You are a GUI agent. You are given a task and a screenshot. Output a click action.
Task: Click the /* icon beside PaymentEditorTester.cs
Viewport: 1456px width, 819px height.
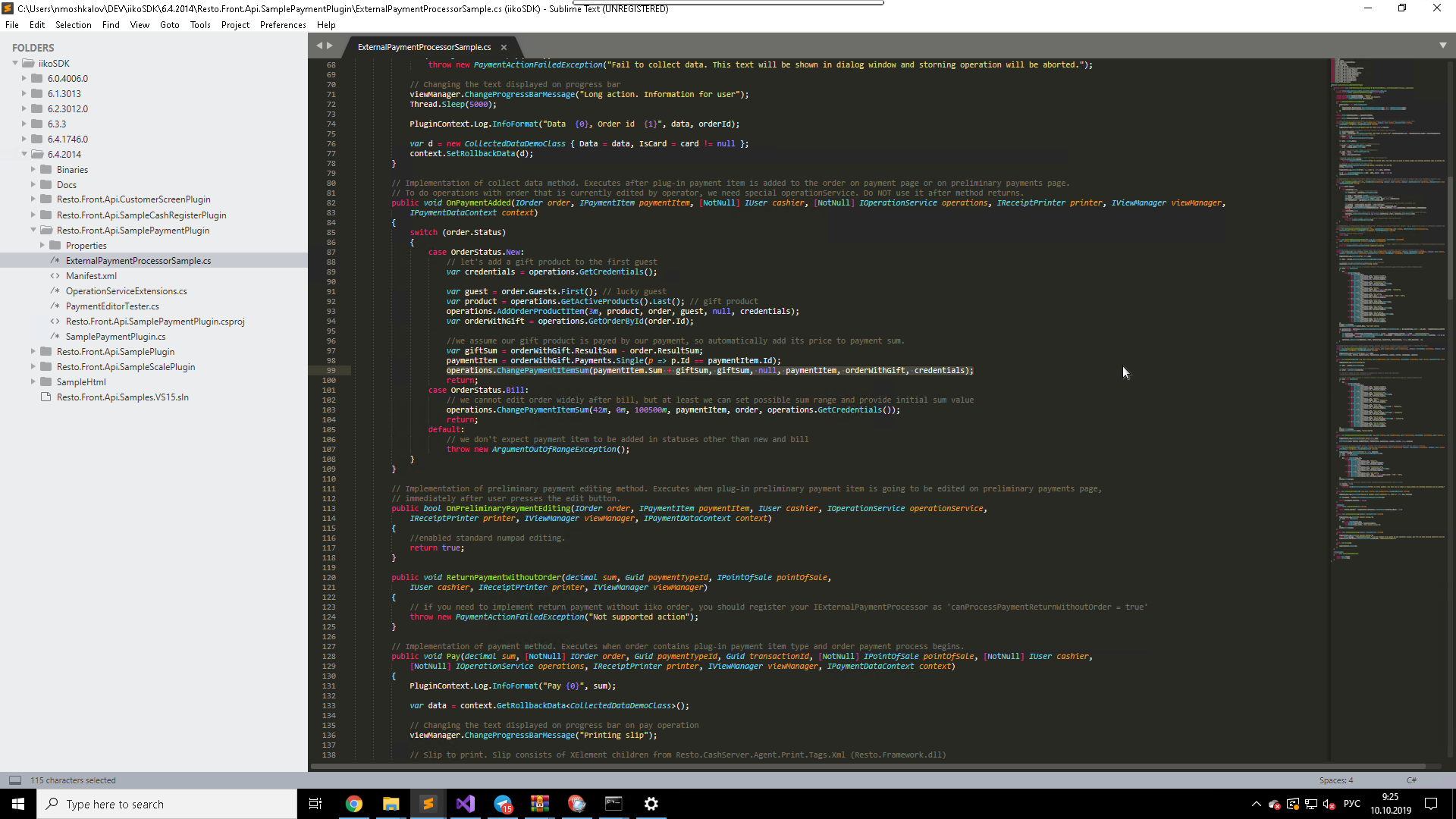[55, 306]
